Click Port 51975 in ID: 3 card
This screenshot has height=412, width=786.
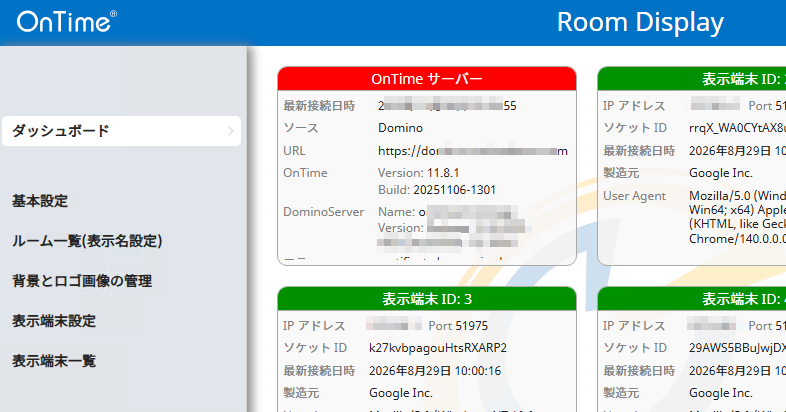click(458, 326)
